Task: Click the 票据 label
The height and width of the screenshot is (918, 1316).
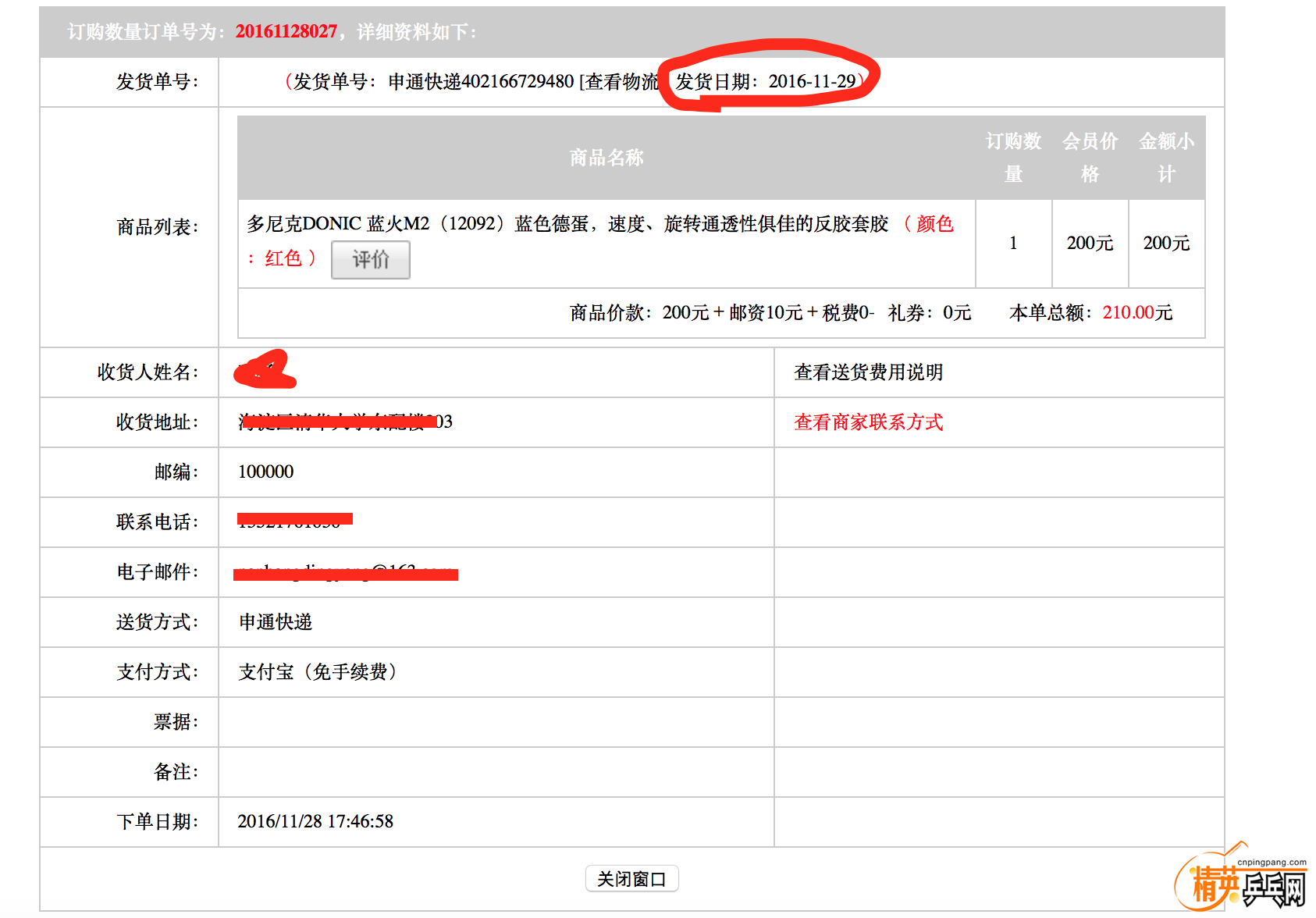Action: pos(176,722)
